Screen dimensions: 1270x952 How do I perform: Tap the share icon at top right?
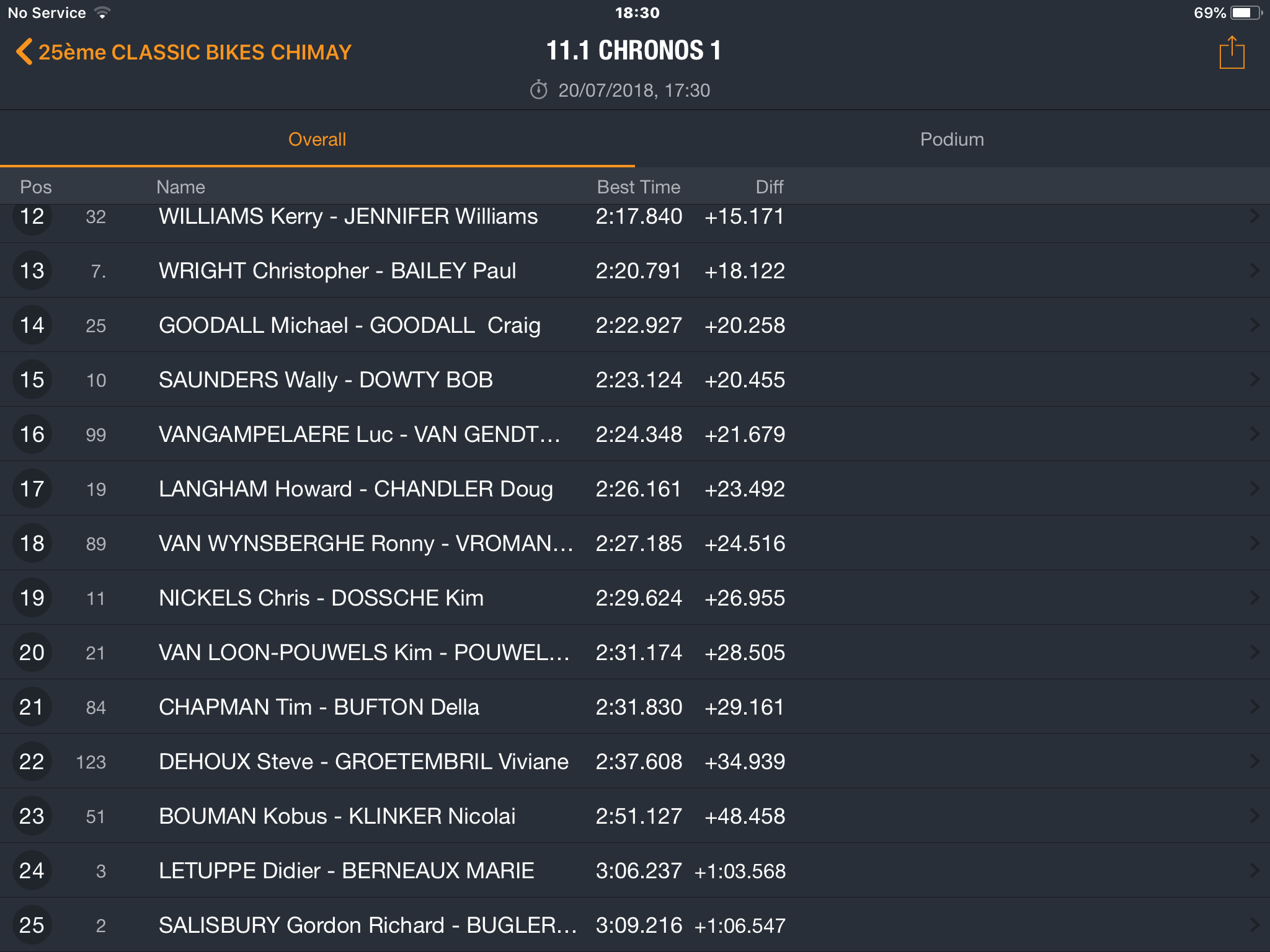pyautogui.click(x=1232, y=53)
